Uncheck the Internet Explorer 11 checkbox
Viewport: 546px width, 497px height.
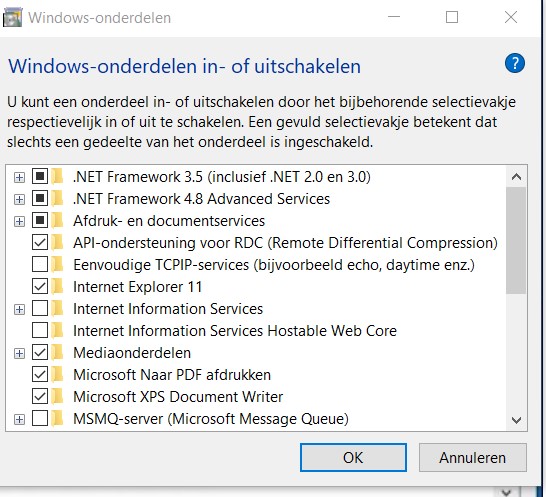(x=40, y=286)
